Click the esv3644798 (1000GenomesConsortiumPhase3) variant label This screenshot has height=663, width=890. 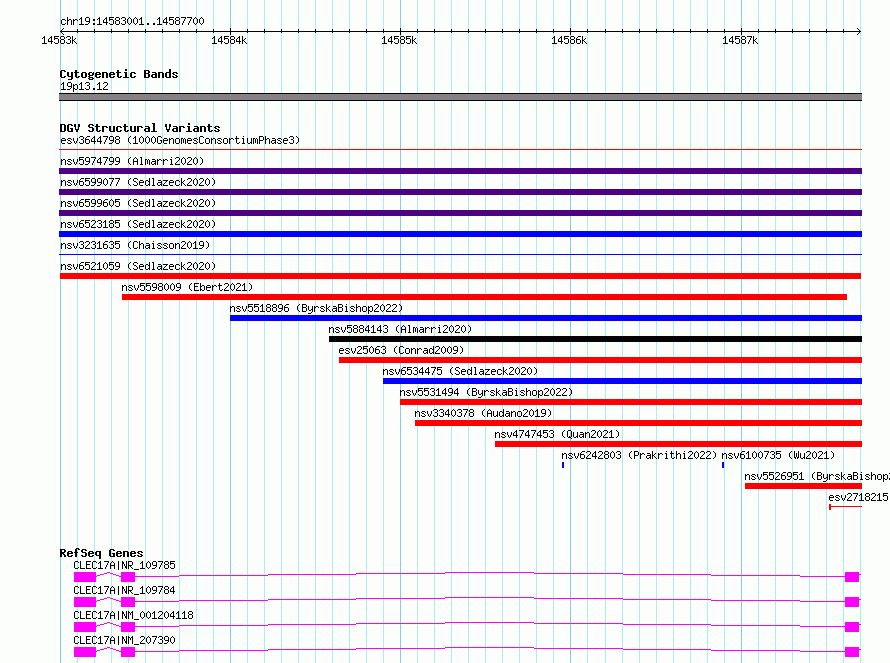pos(180,140)
